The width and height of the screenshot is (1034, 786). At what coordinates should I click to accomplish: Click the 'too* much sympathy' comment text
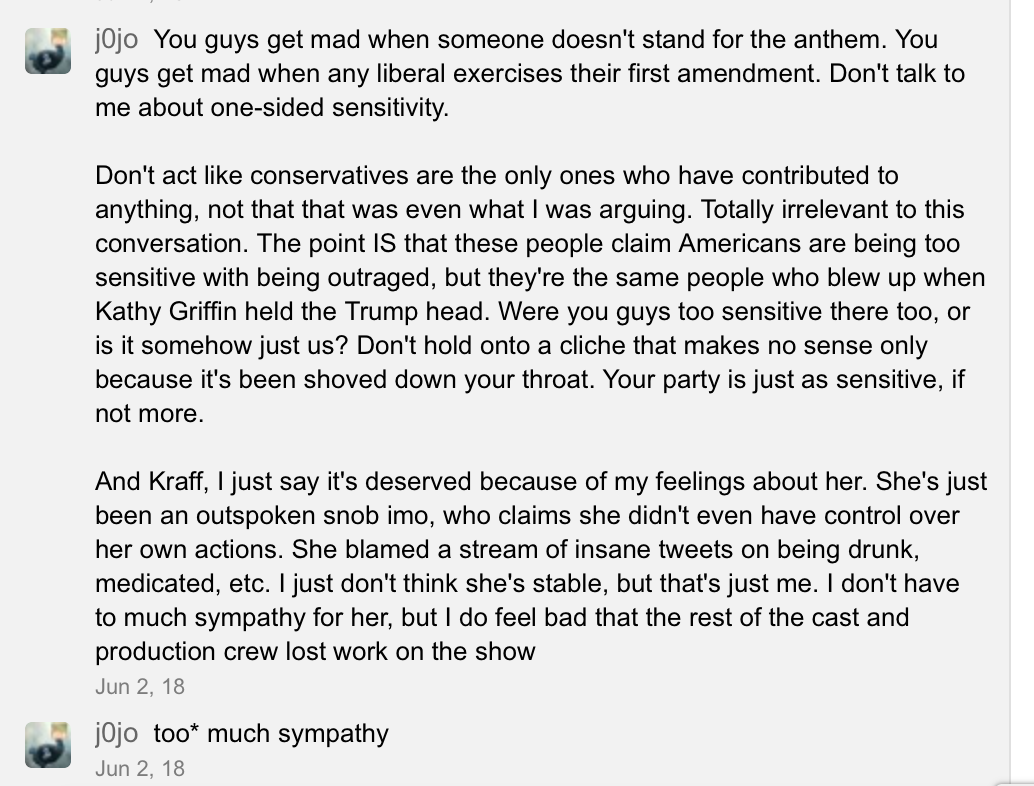[x=271, y=733]
